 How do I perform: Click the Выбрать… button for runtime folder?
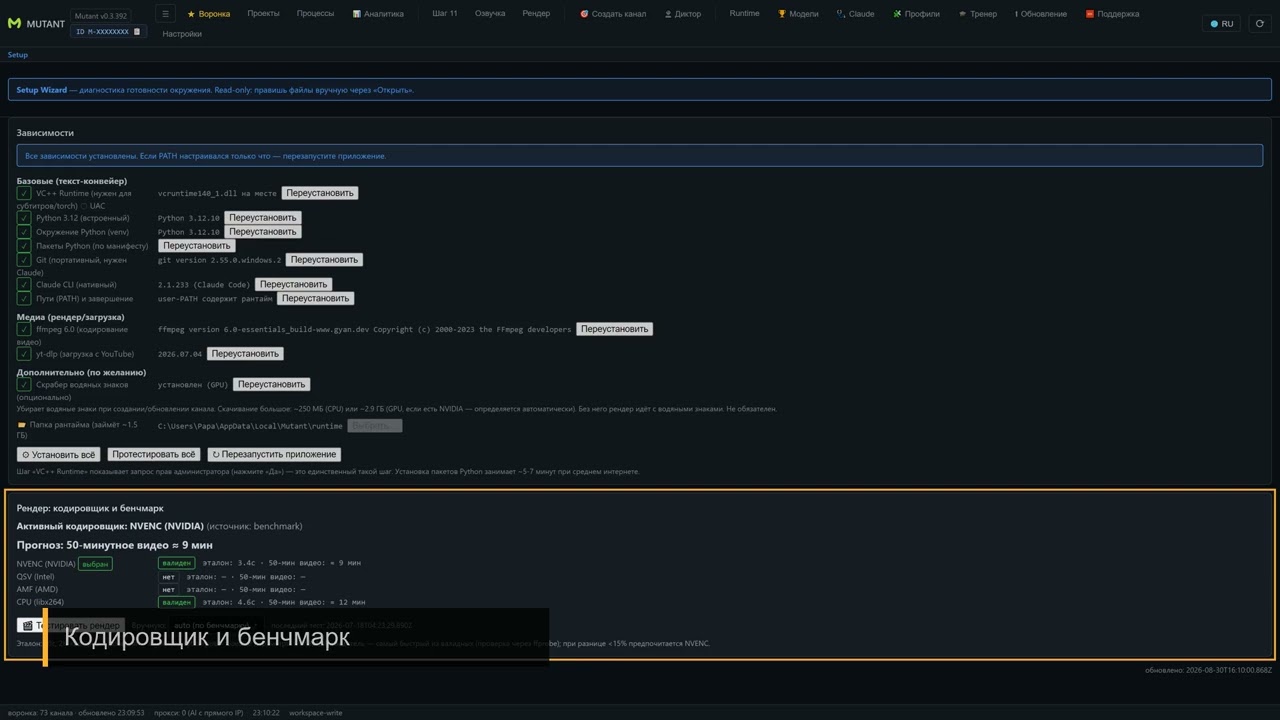click(375, 426)
